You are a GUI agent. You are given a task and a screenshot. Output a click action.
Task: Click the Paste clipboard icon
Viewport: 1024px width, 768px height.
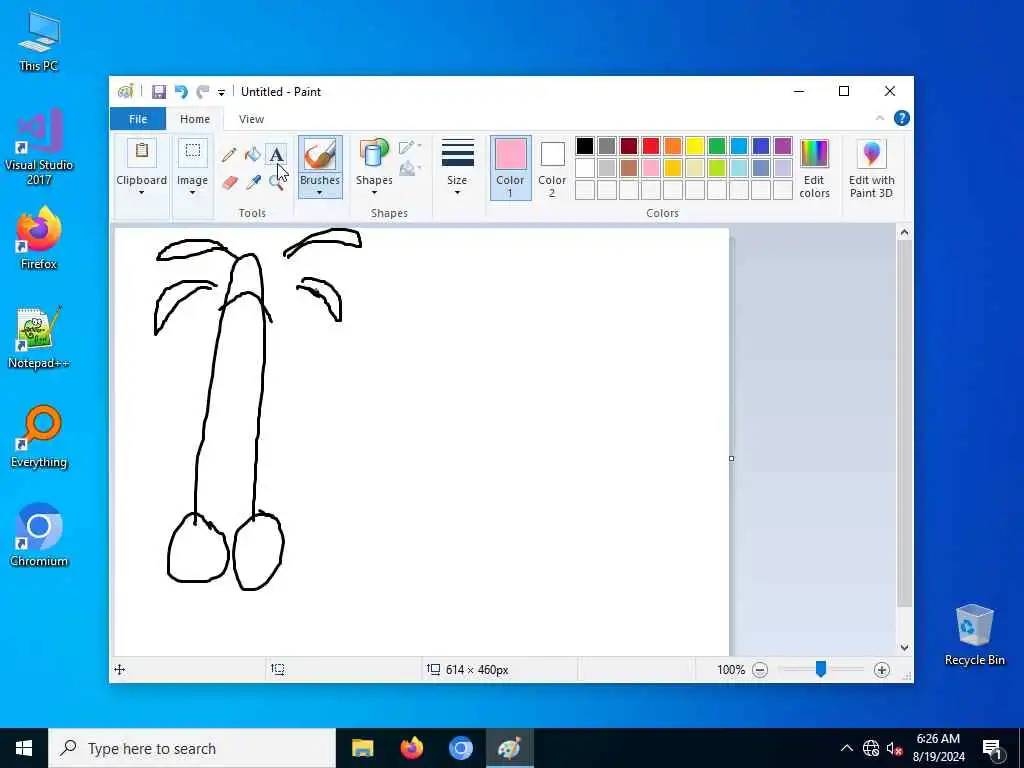tap(142, 153)
